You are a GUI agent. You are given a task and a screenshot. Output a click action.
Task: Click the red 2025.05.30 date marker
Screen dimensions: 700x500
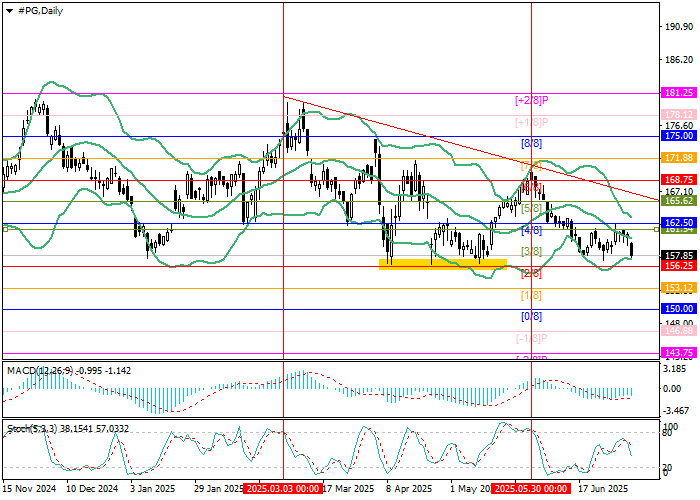(x=530, y=489)
